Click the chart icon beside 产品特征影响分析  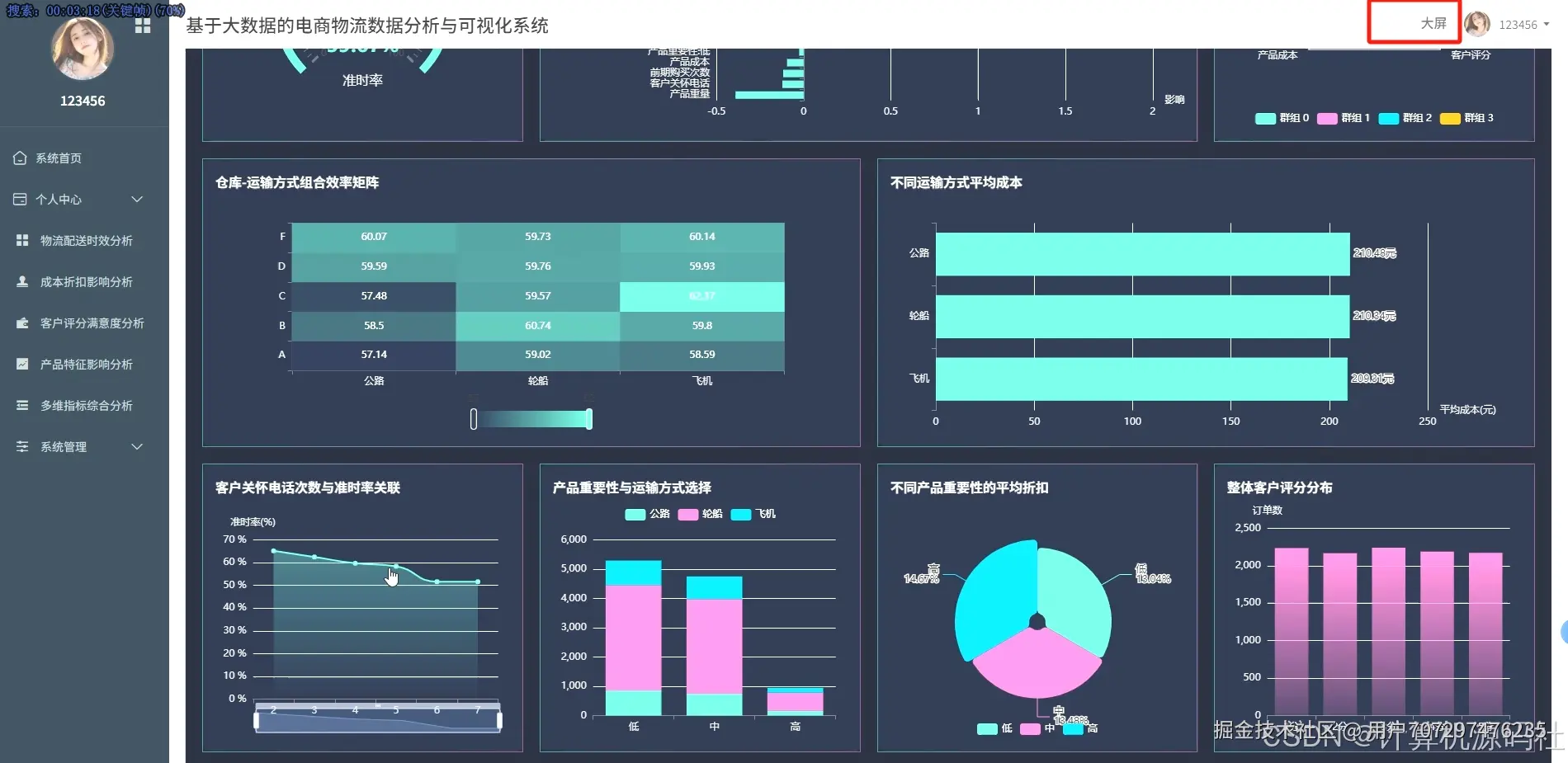pos(22,364)
